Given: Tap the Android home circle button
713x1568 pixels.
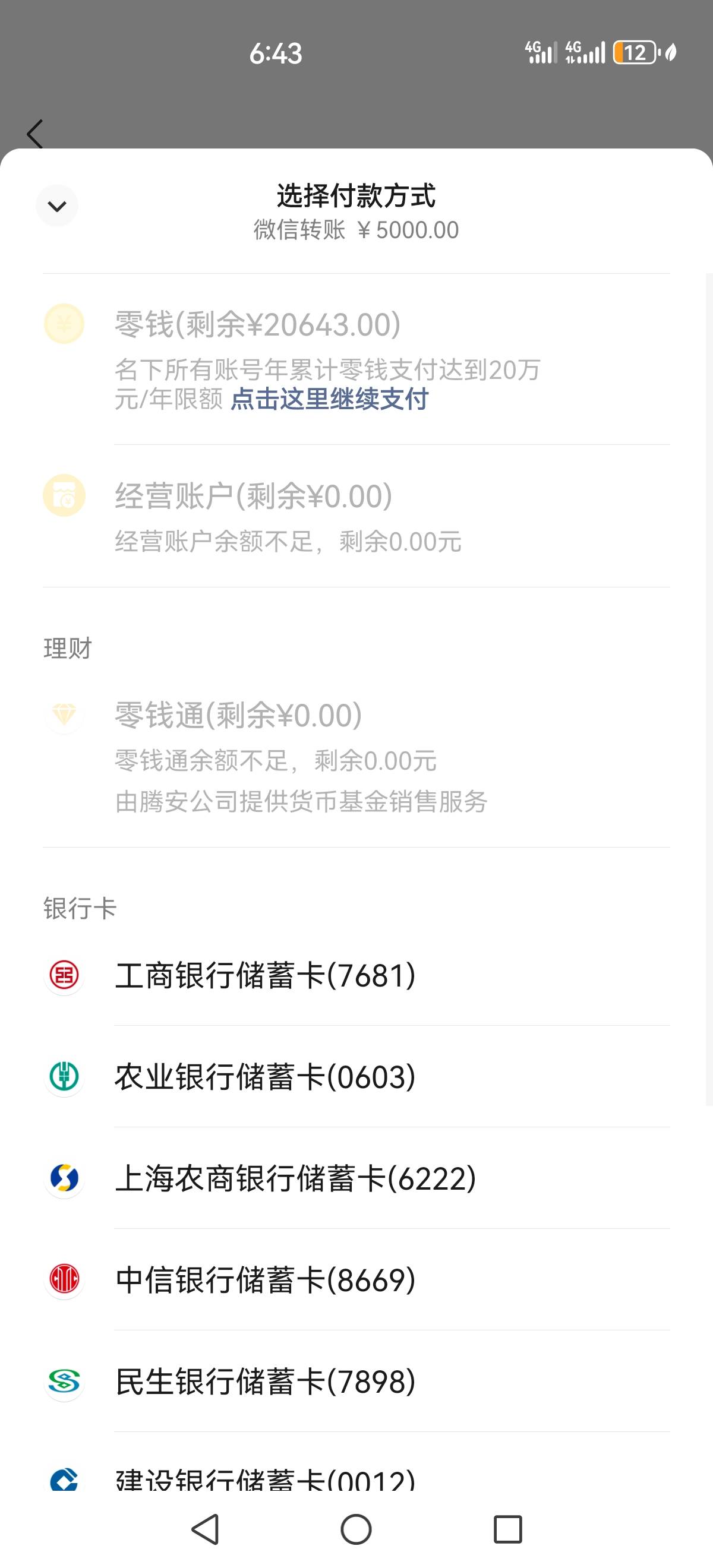Looking at the screenshot, I should click(356, 1529).
